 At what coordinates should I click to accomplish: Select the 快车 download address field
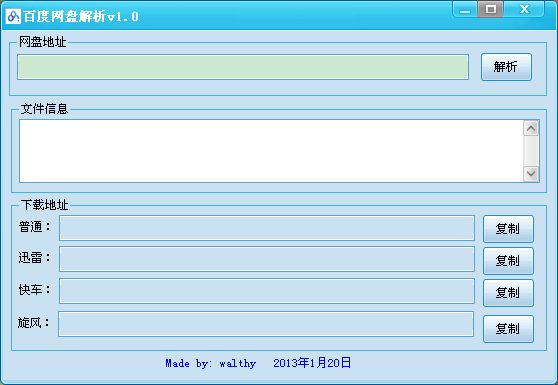click(x=267, y=291)
